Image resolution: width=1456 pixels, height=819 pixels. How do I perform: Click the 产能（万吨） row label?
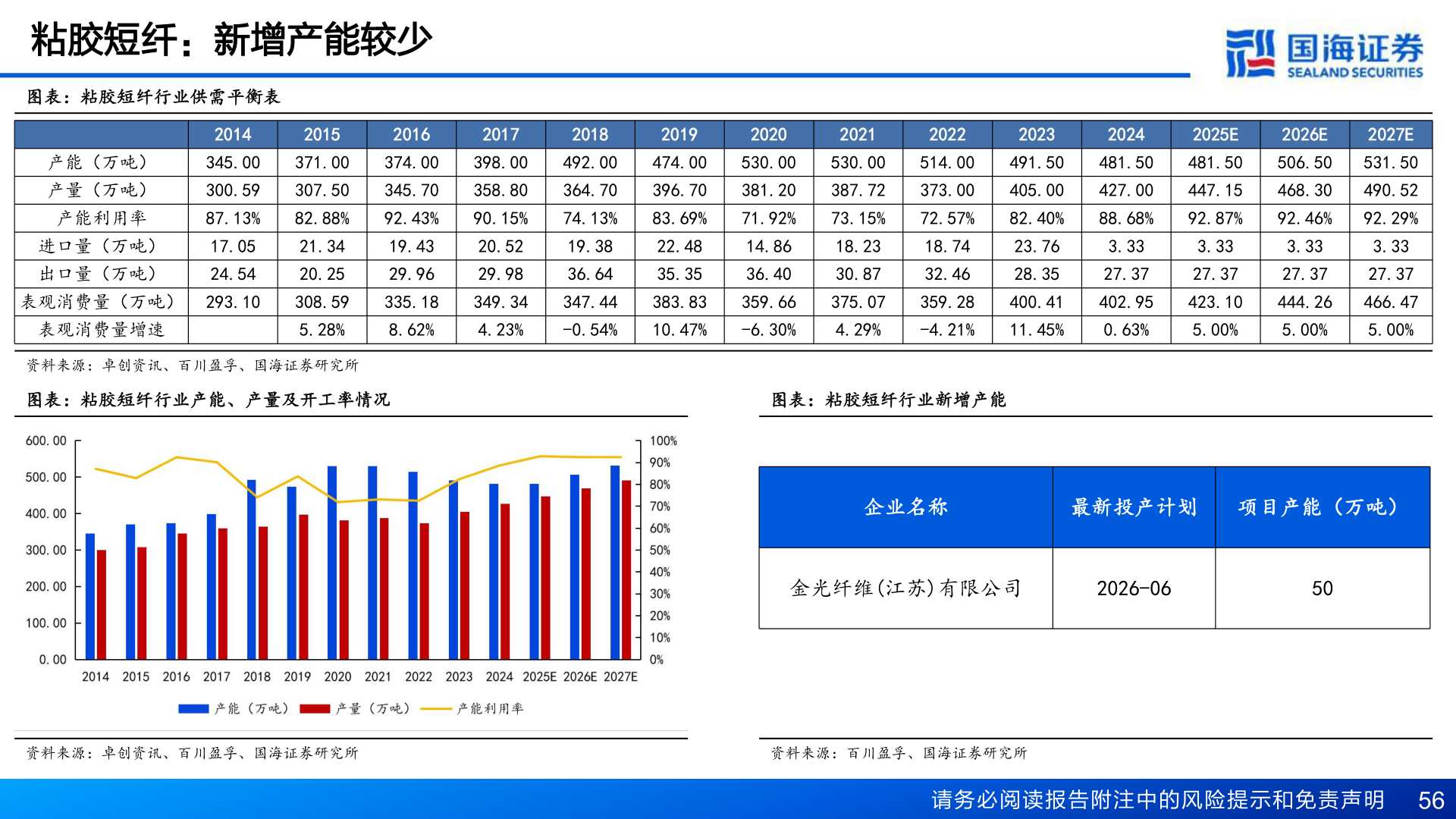(x=102, y=162)
